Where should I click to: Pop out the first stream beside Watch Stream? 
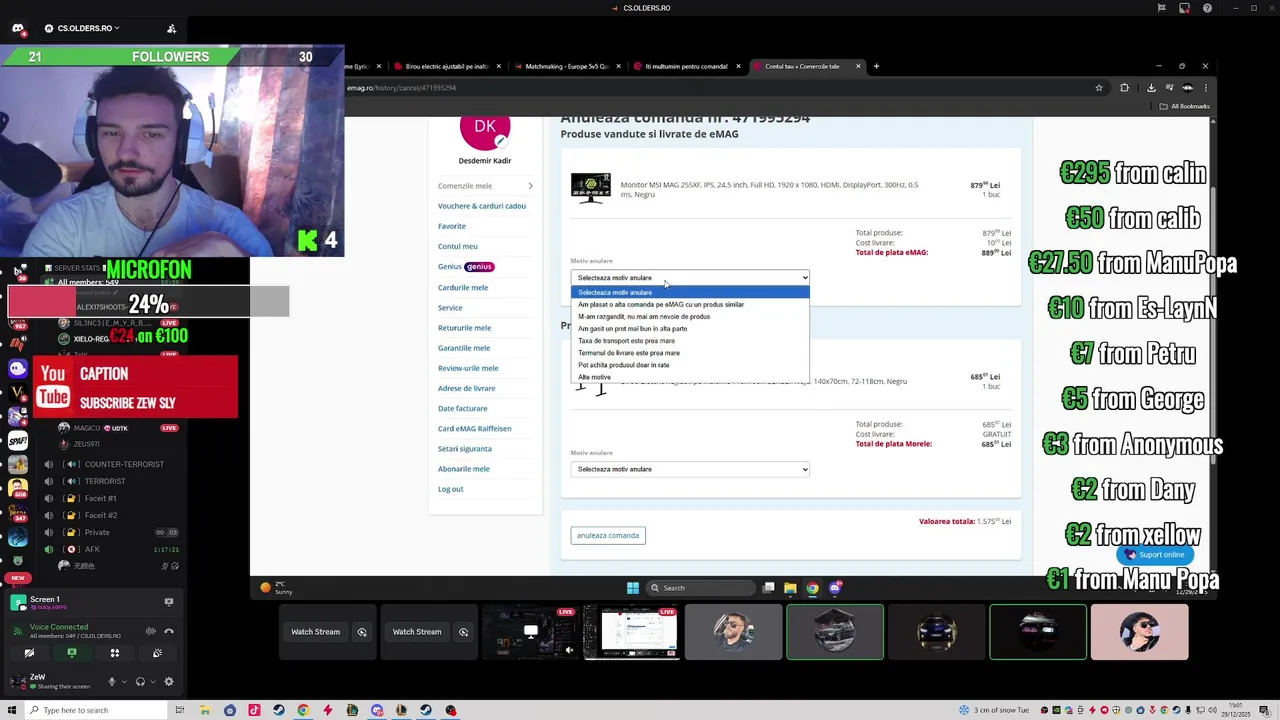pyautogui.click(x=362, y=632)
